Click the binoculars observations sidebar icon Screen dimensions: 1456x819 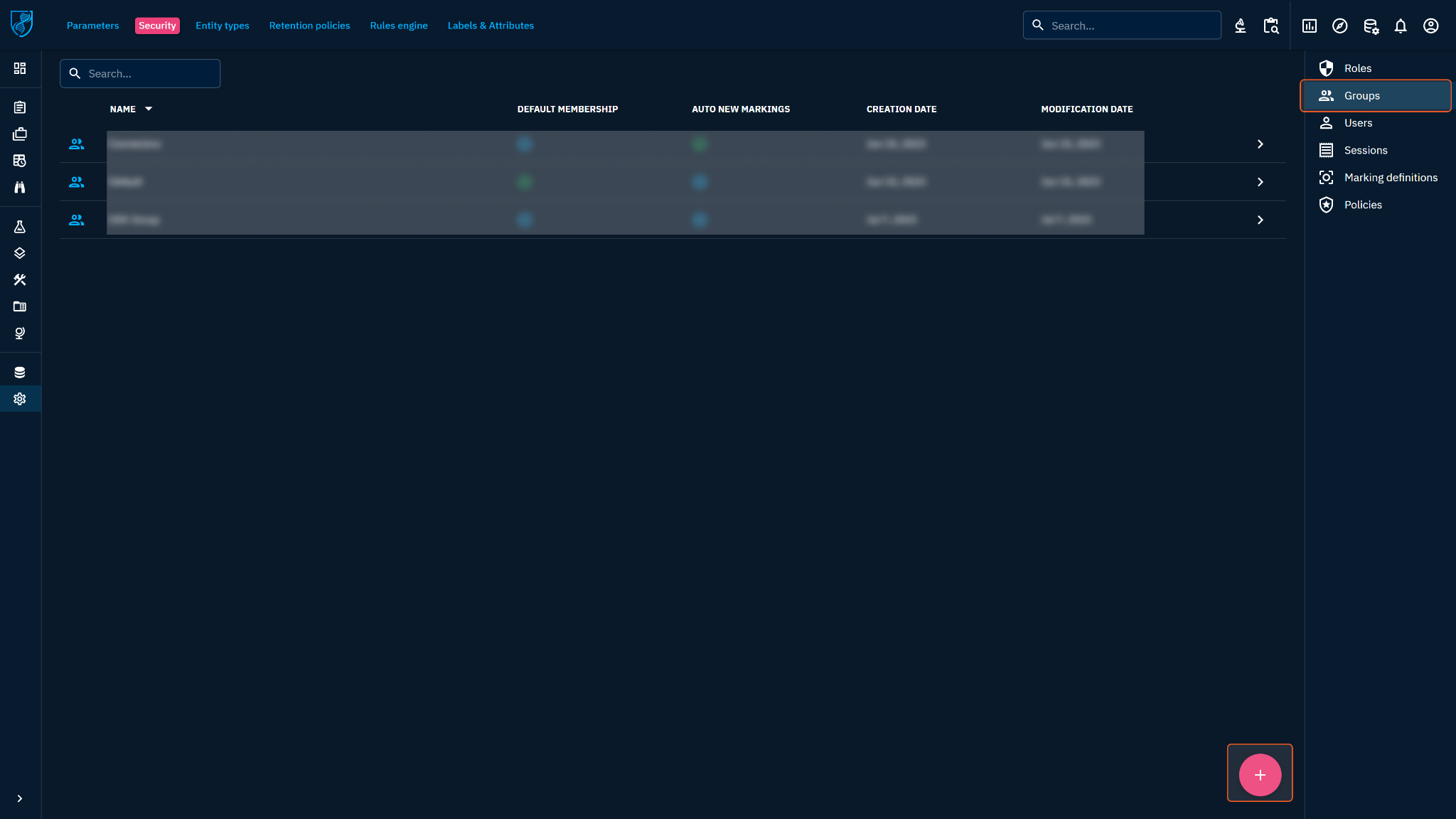tap(20, 187)
